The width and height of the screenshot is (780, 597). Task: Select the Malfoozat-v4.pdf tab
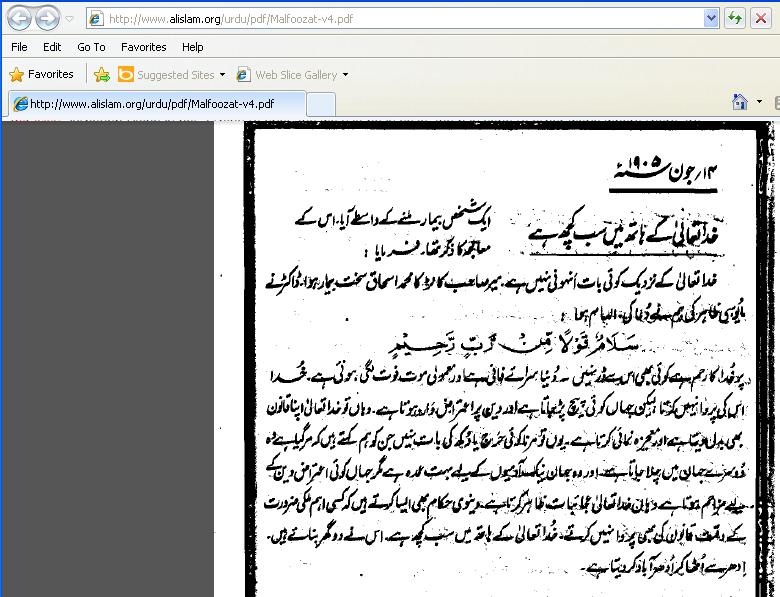point(150,103)
